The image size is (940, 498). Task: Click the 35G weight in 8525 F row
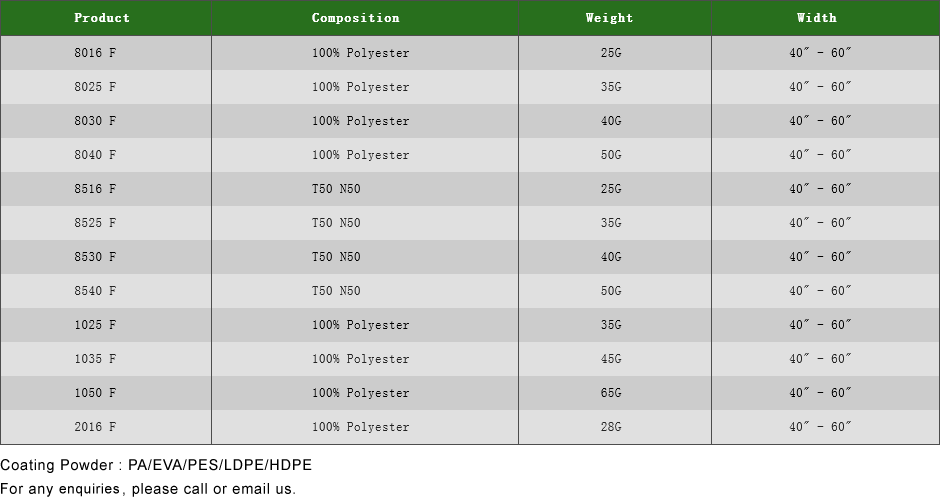[x=611, y=223]
